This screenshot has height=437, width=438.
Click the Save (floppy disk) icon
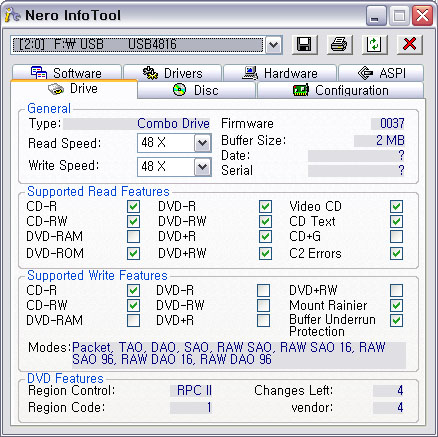tap(305, 44)
